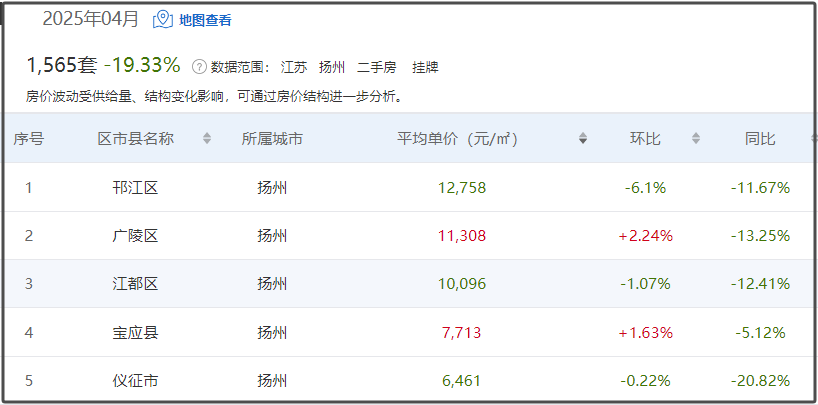This screenshot has width=818, height=405.
Task: Click the price 6,461 cell
Action: click(462, 381)
